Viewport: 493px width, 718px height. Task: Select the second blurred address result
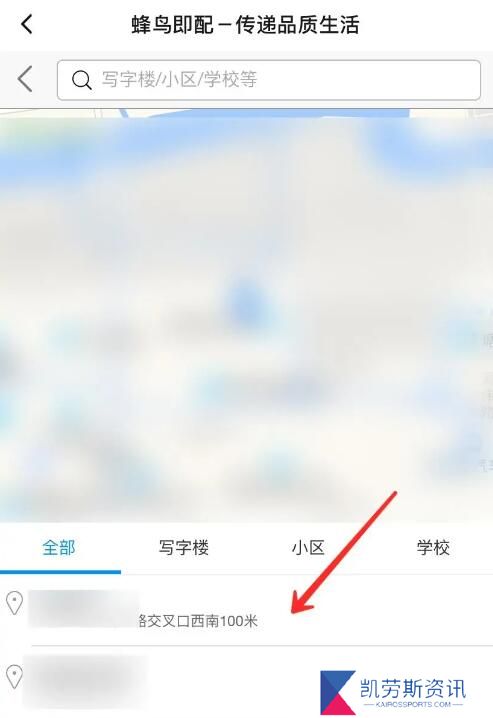246,682
